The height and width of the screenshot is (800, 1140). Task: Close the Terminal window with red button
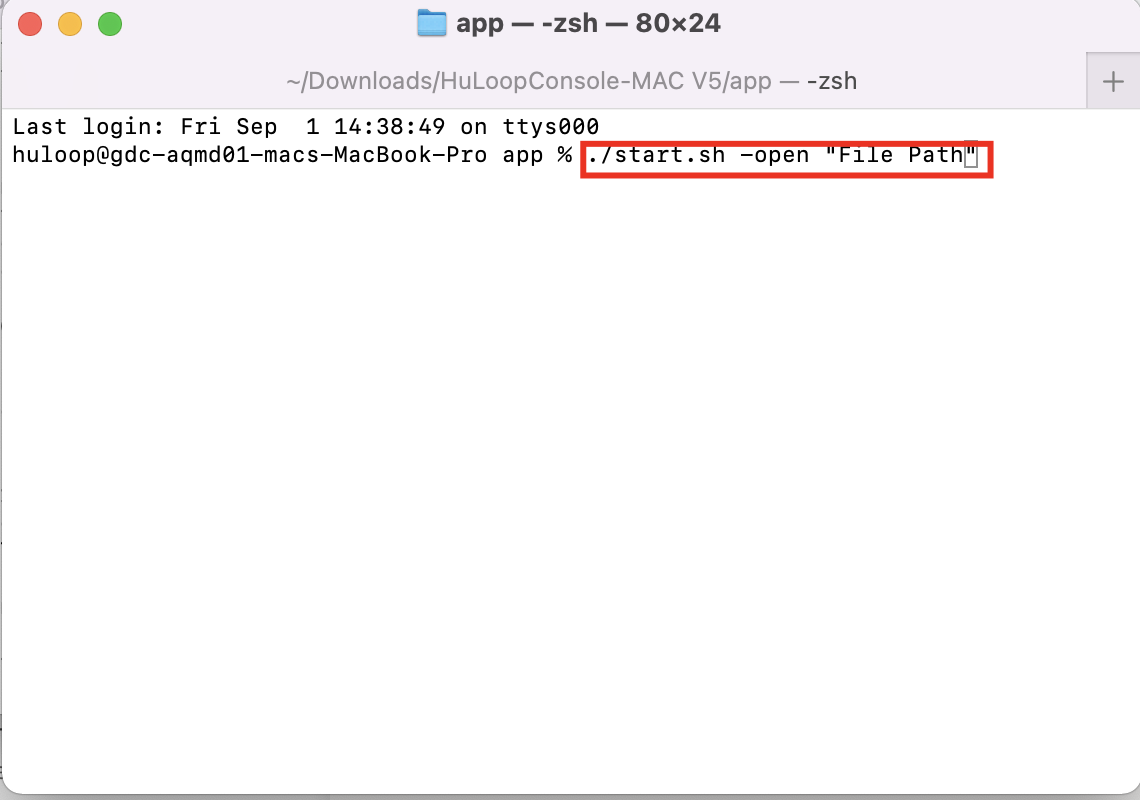pyautogui.click(x=30, y=24)
